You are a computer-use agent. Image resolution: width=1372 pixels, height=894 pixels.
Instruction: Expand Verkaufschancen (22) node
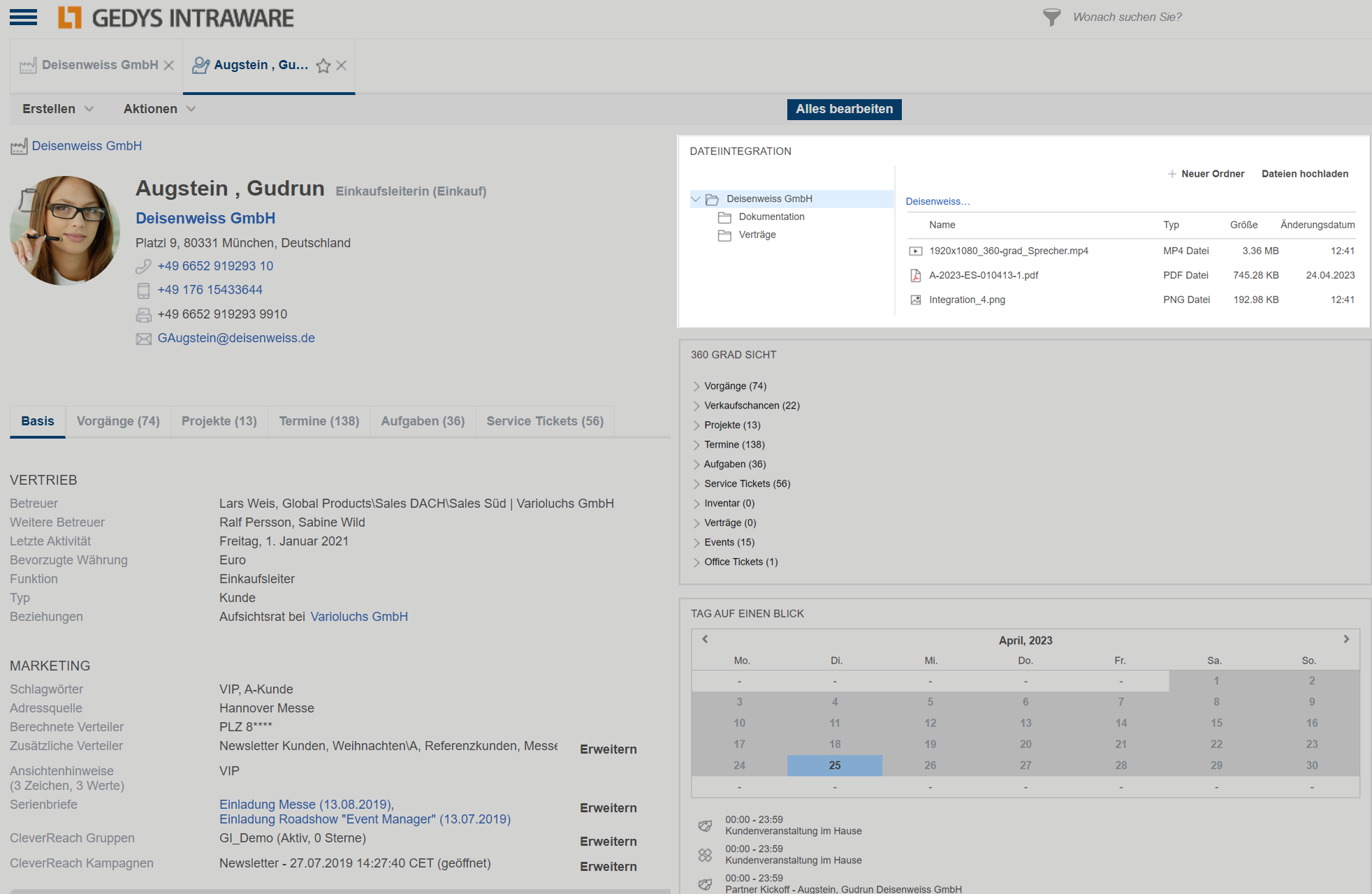pos(696,406)
